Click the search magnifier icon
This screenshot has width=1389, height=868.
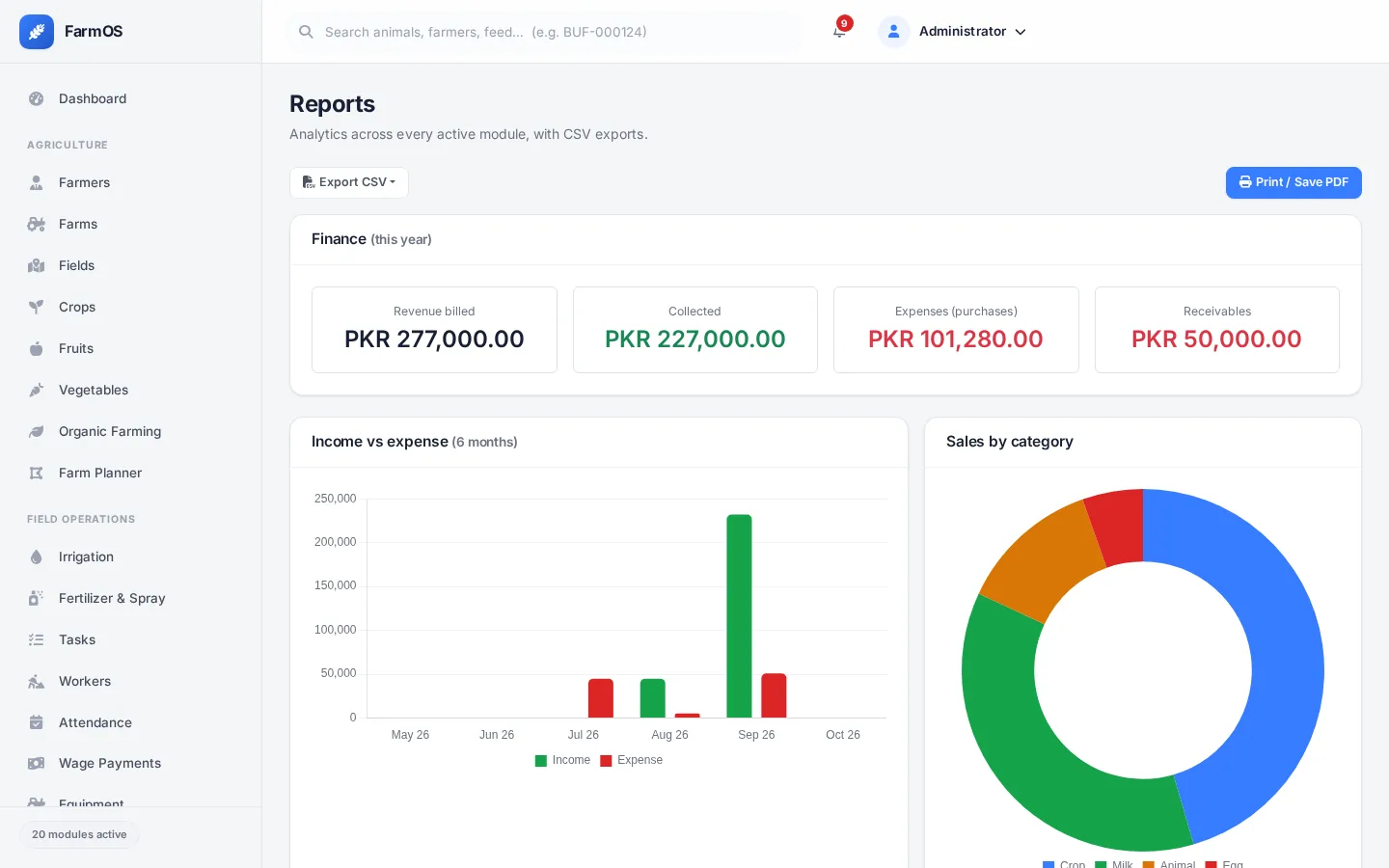[x=306, y=32]
